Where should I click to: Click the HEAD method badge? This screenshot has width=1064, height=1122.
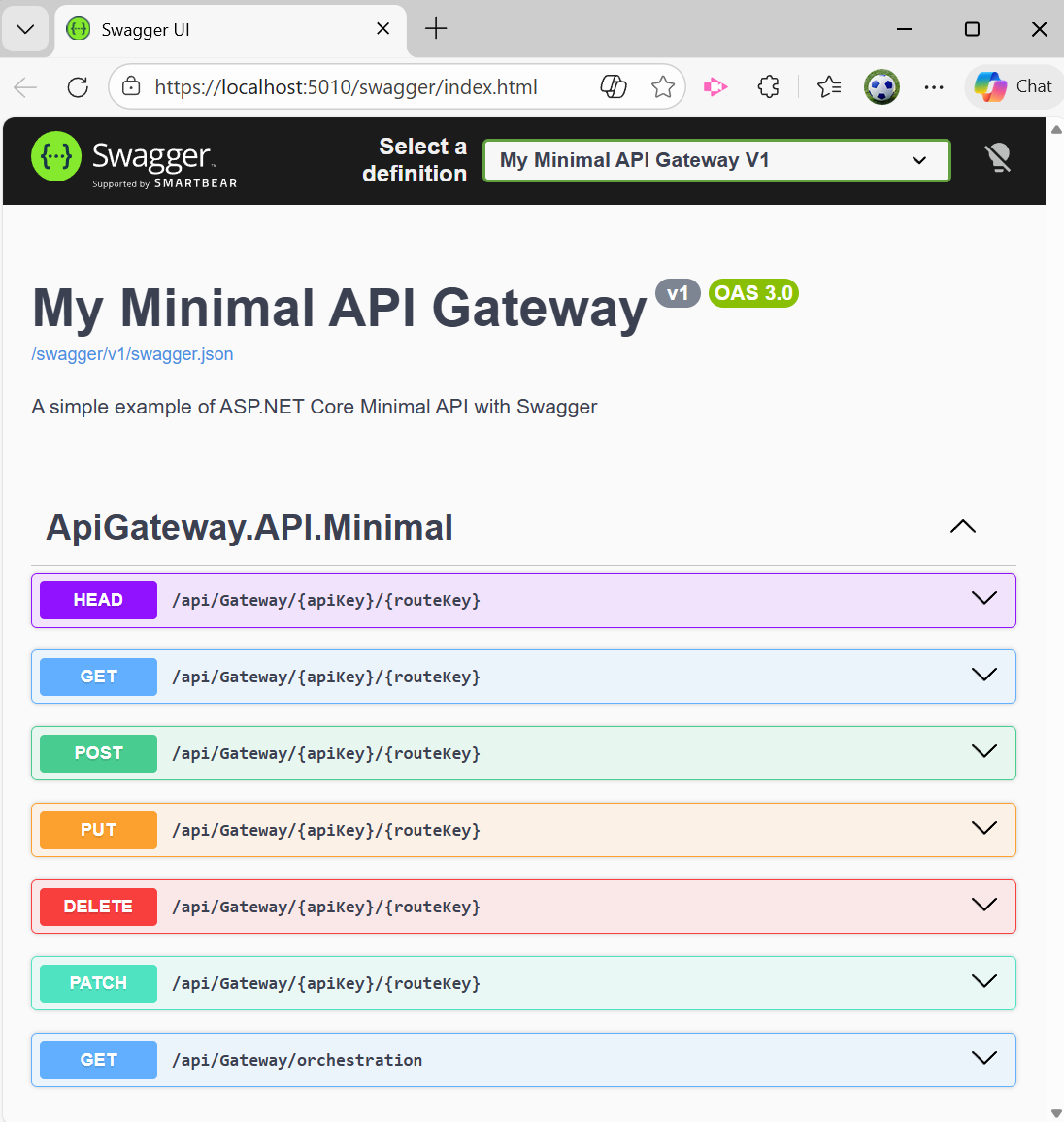(98, 600)
